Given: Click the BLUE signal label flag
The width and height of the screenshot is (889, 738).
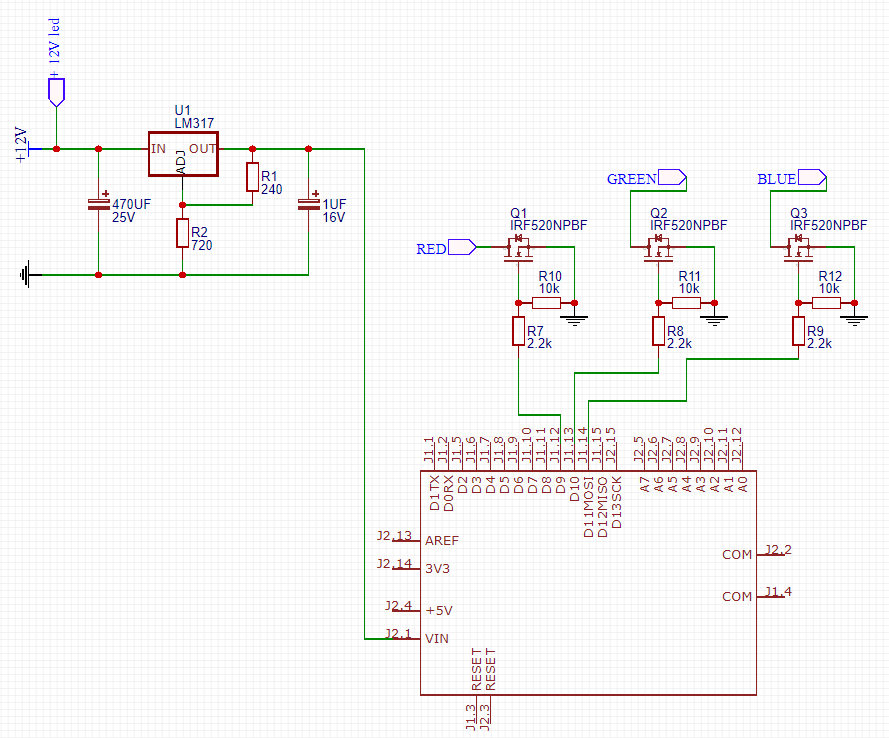Looking at the screenshot, I should [814, 179].
